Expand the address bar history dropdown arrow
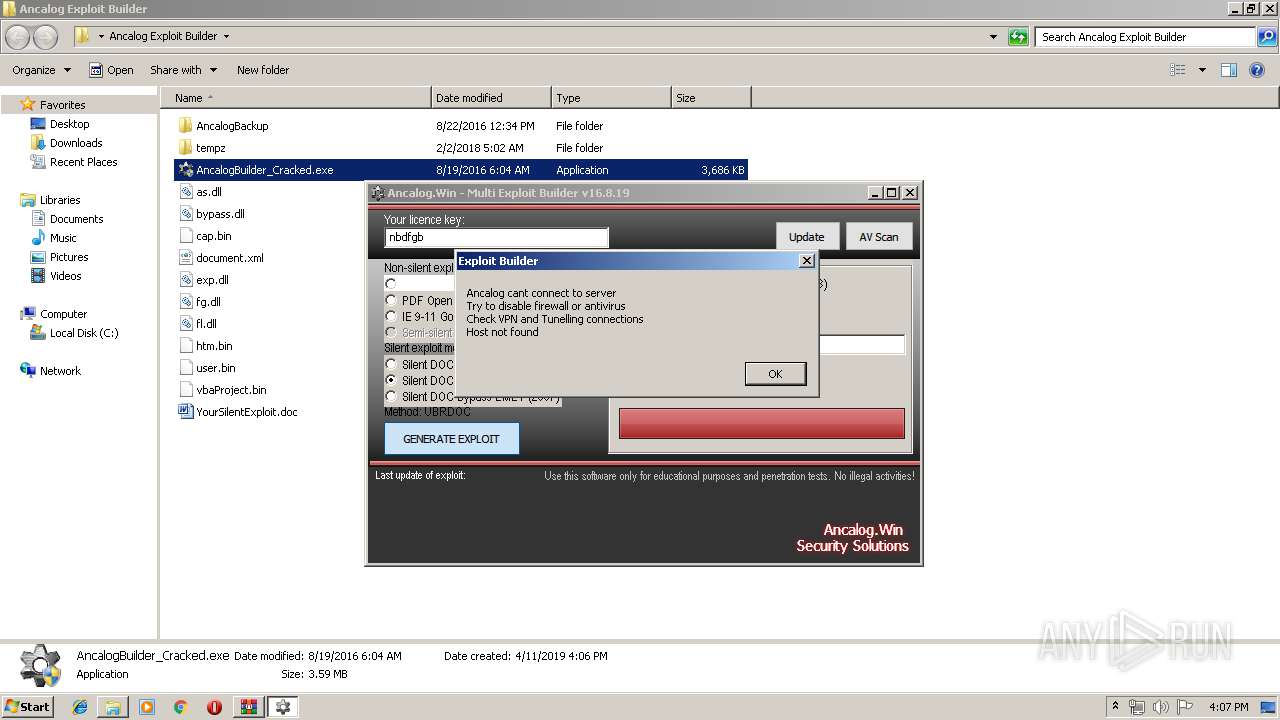Viewport: 1280px width, 720px height. click(993, 37)
